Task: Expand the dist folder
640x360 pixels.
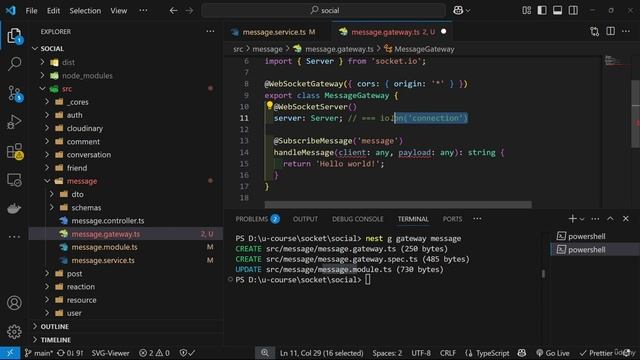Action: click(42, 62)
